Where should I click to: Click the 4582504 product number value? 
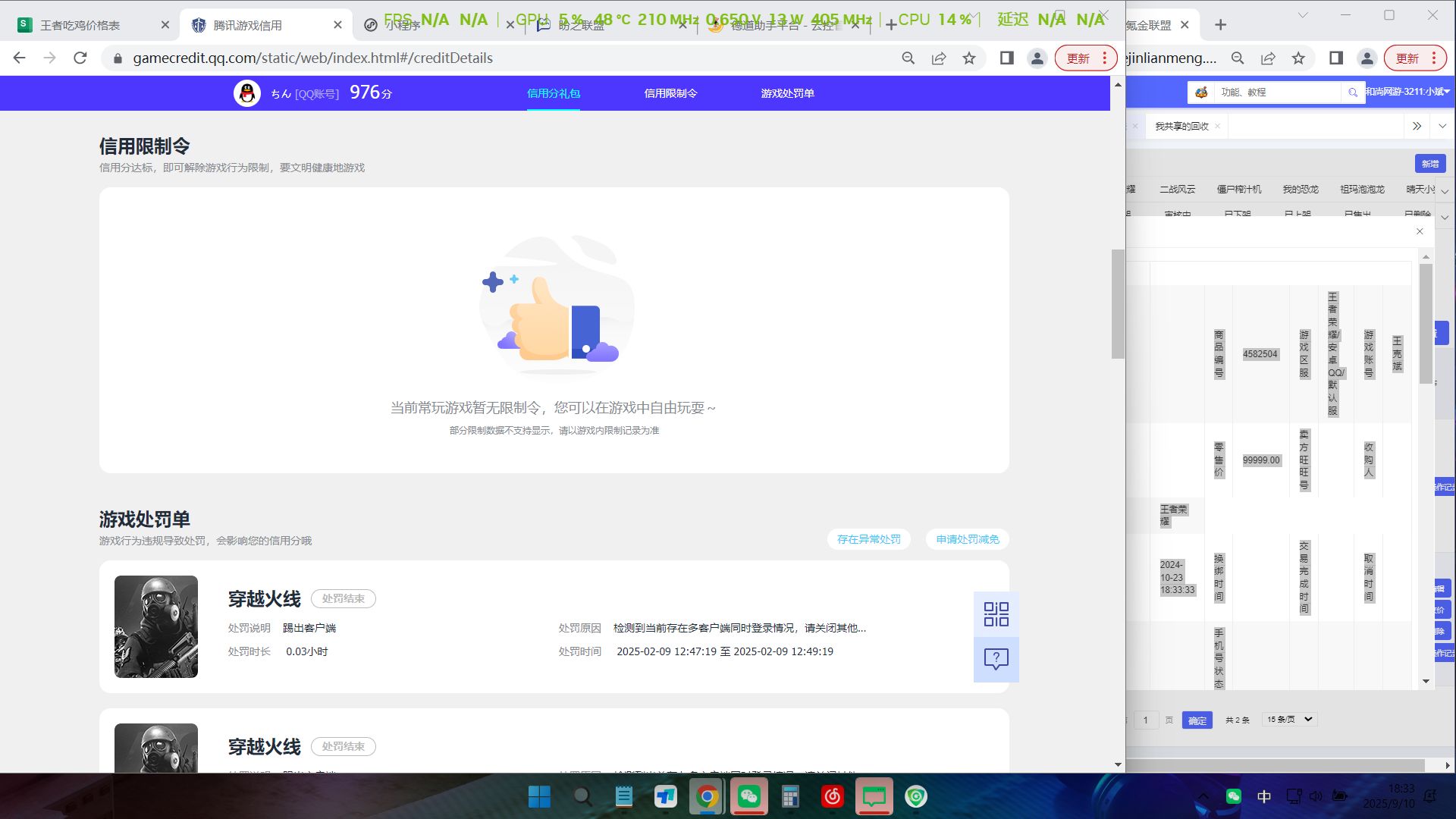1260,354
